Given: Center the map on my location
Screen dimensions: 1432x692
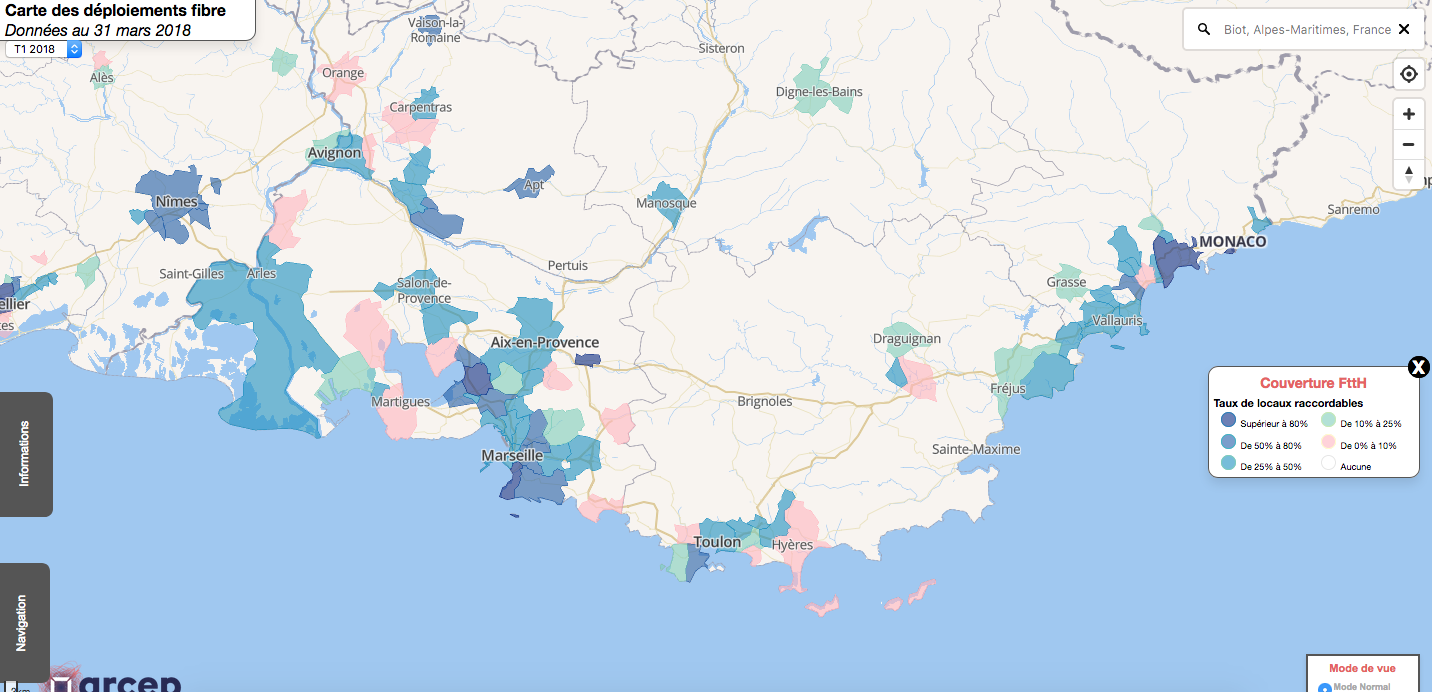Looking at the screenshot, I should 1409,74.
